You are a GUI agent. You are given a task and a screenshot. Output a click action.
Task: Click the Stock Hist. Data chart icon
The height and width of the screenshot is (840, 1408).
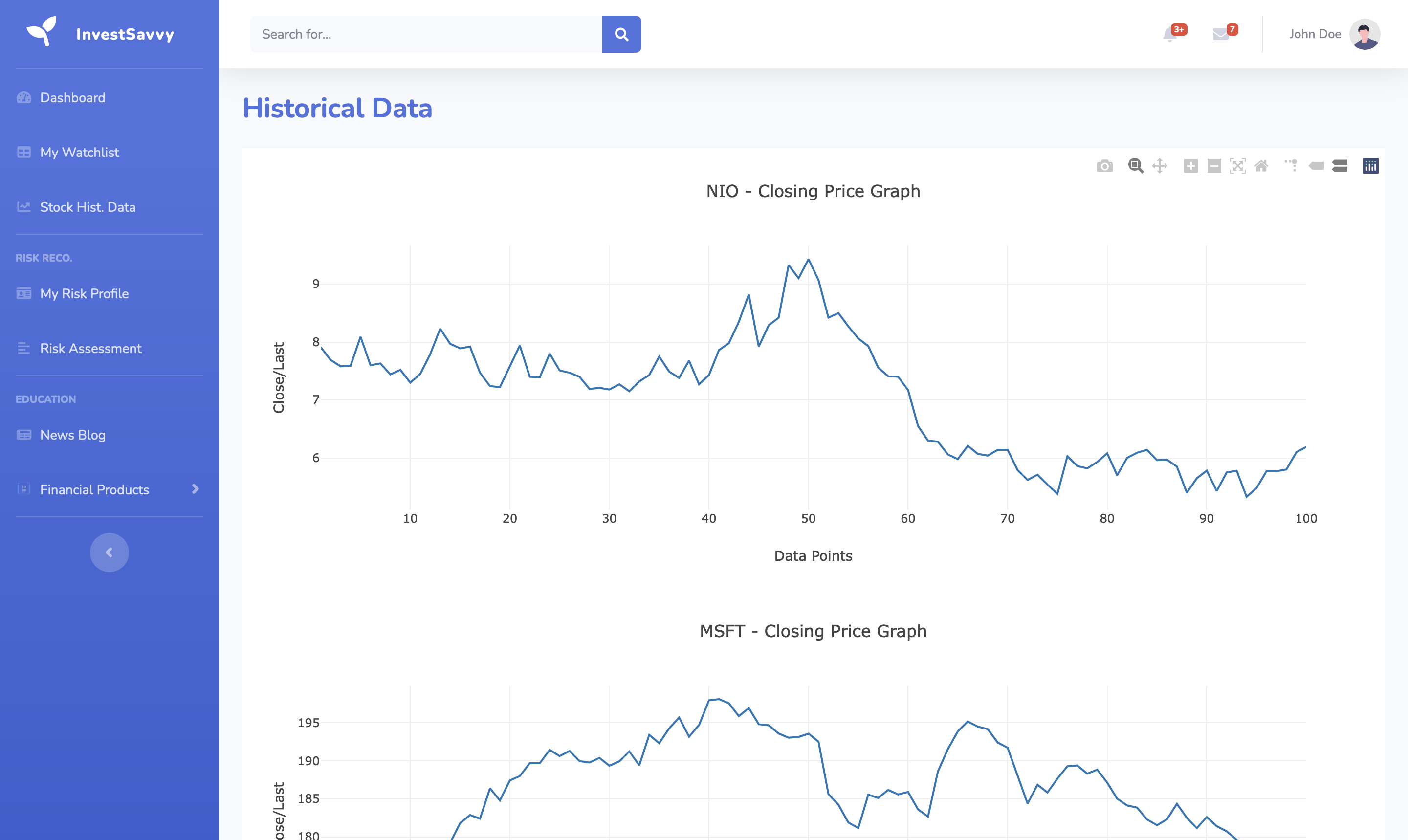[24, 207]
